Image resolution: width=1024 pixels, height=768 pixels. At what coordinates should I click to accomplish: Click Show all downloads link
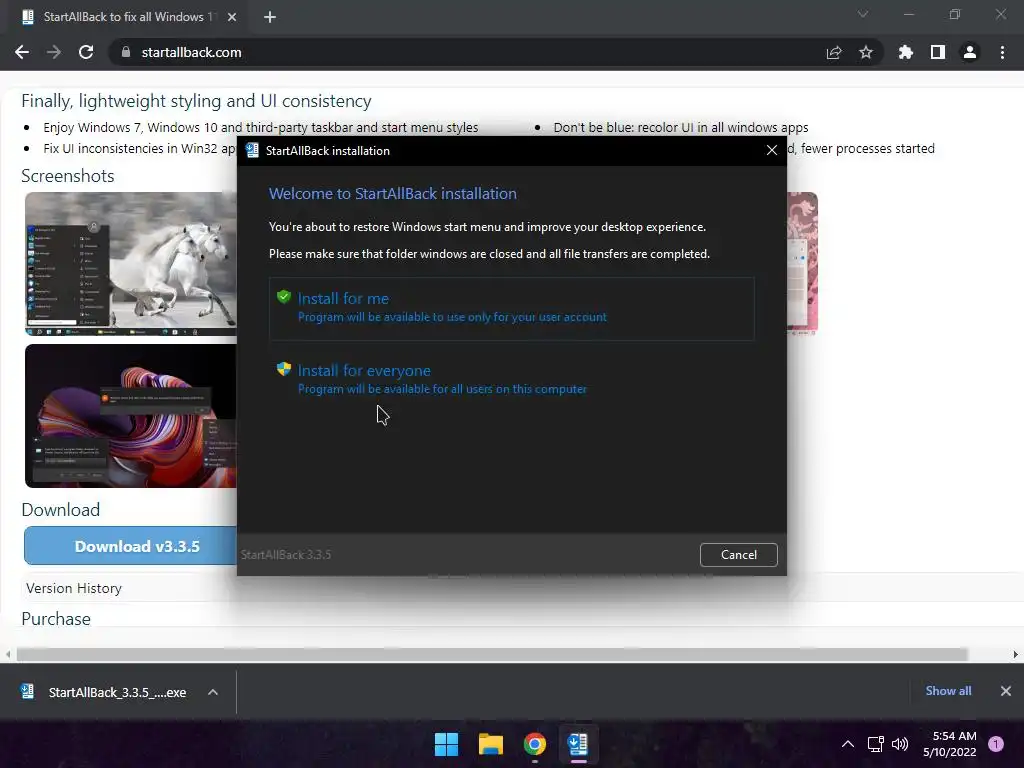(948, 691)
